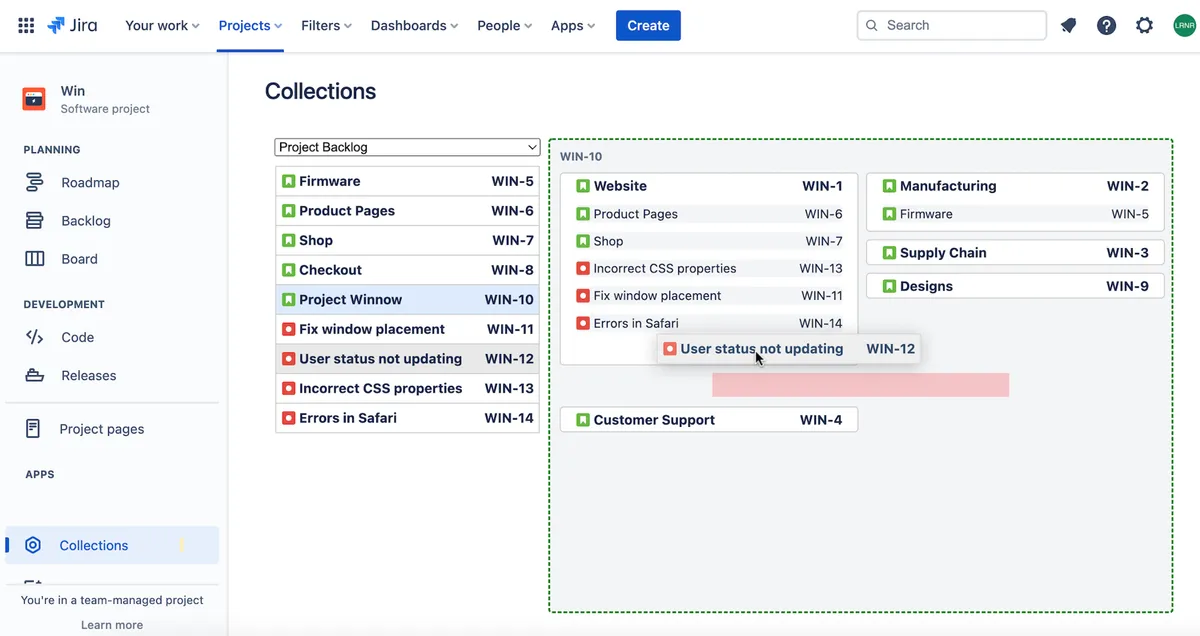This screenshot has width=1200, height=636.
Task: Click the search magnifier icon
Action: point(872,25)
